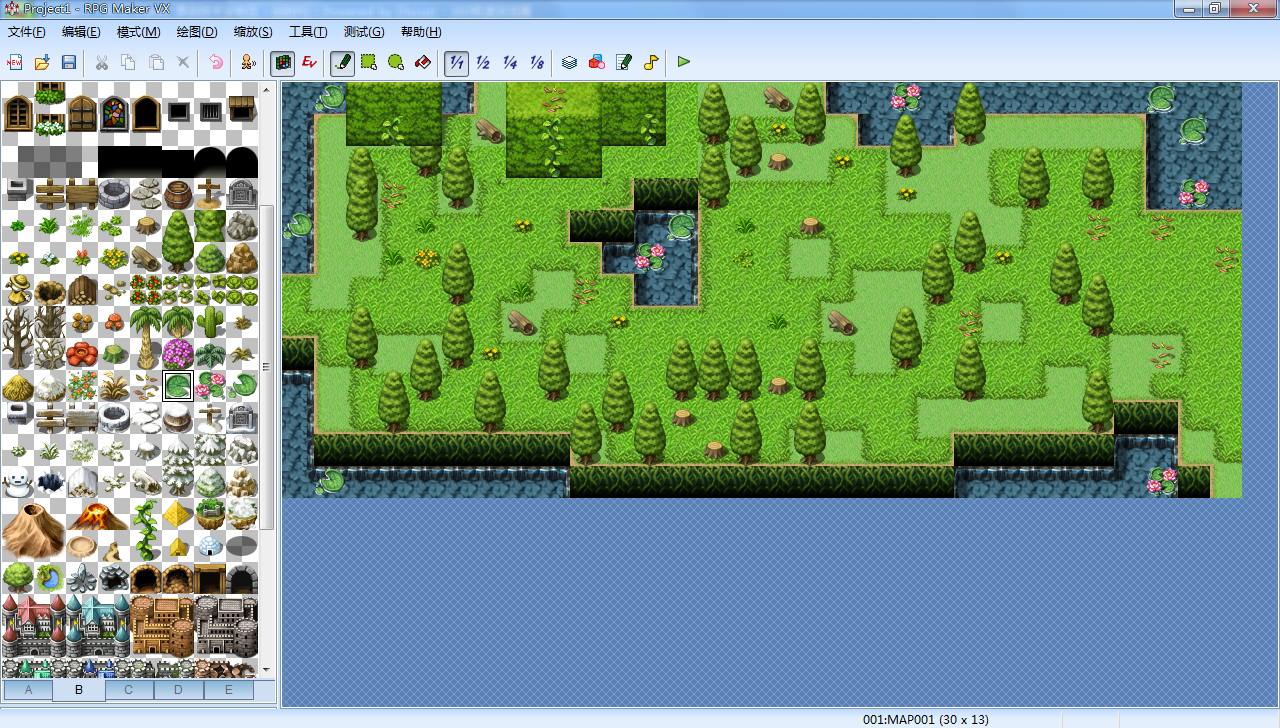Select the Rectangle drawing tool
The image size is (1280, 728).
369,62
